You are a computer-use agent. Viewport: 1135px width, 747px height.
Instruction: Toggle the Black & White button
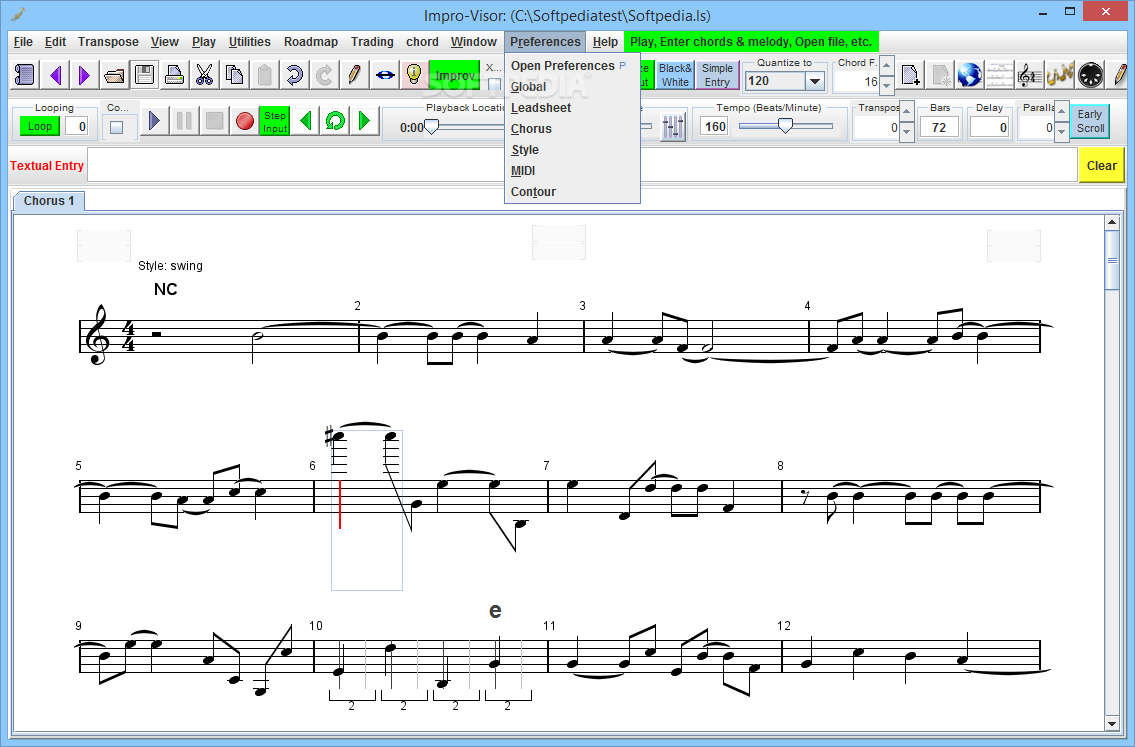tap(675, 75)
